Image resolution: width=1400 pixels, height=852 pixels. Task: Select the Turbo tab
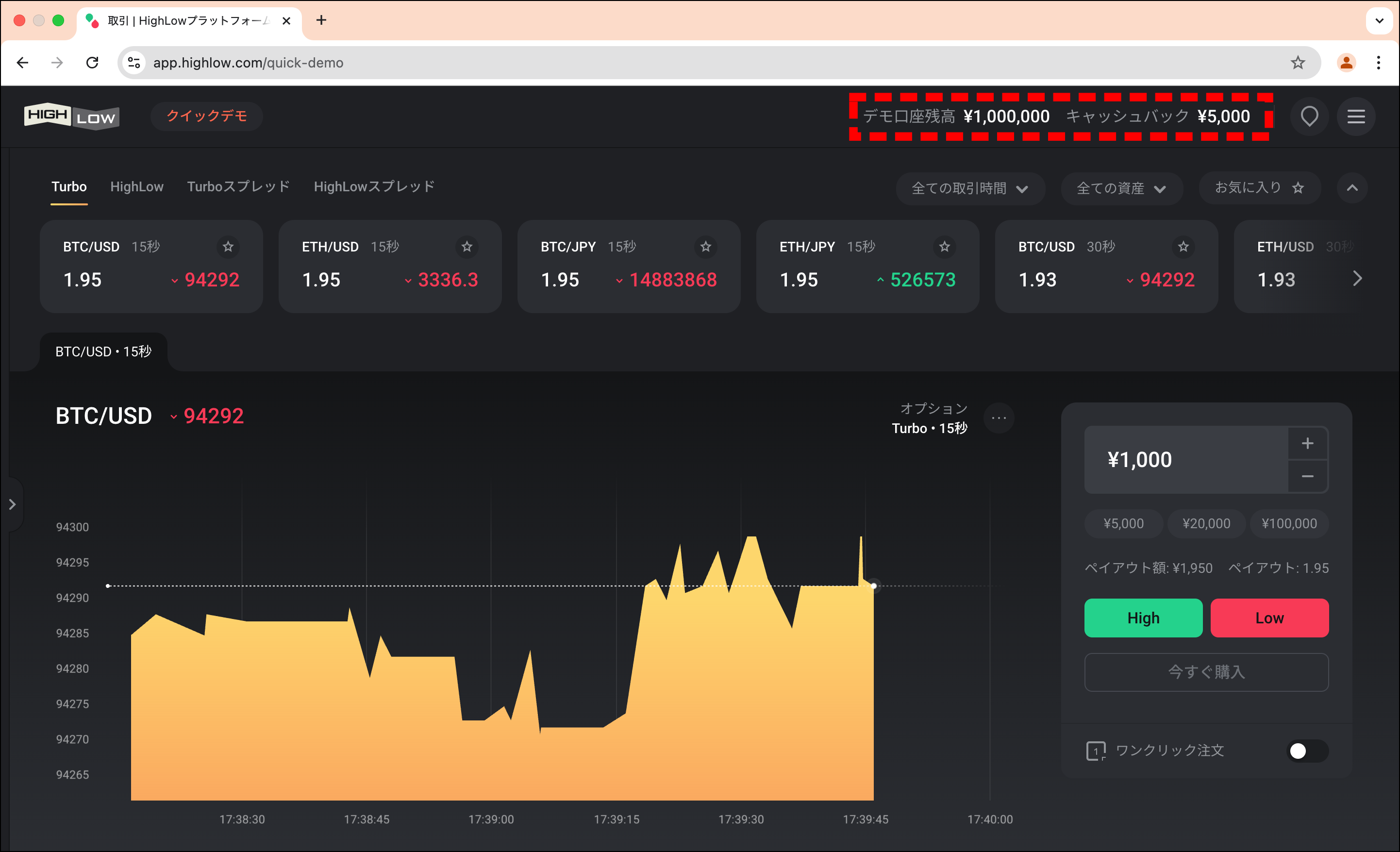point(68,187)
